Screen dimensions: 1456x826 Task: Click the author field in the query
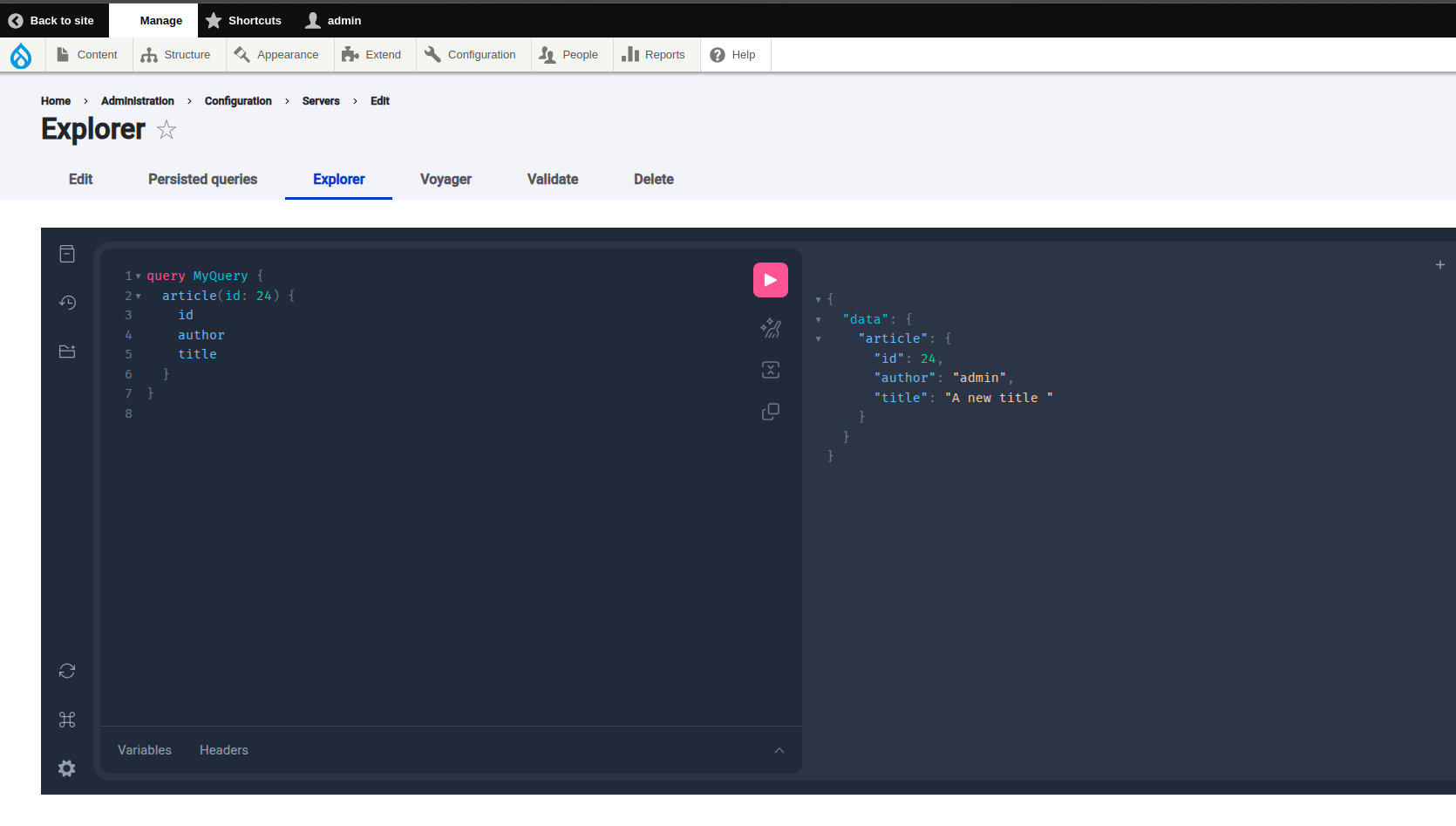tap(201, 335)
